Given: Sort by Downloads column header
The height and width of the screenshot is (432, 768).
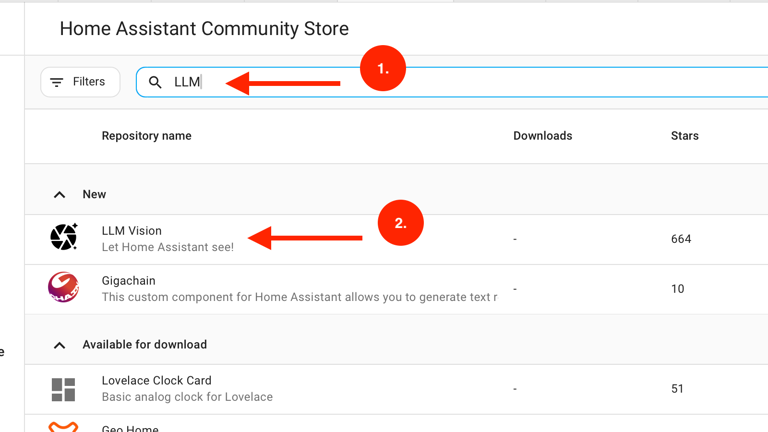Looking at the screenshot, I should (542, 136).
